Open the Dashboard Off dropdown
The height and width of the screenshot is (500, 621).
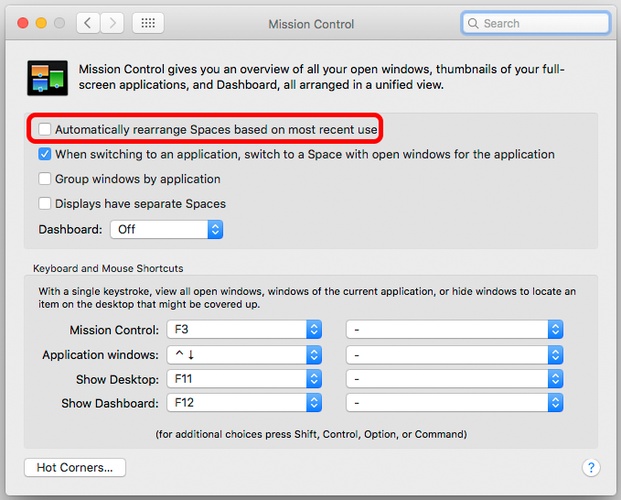[166, 229]
